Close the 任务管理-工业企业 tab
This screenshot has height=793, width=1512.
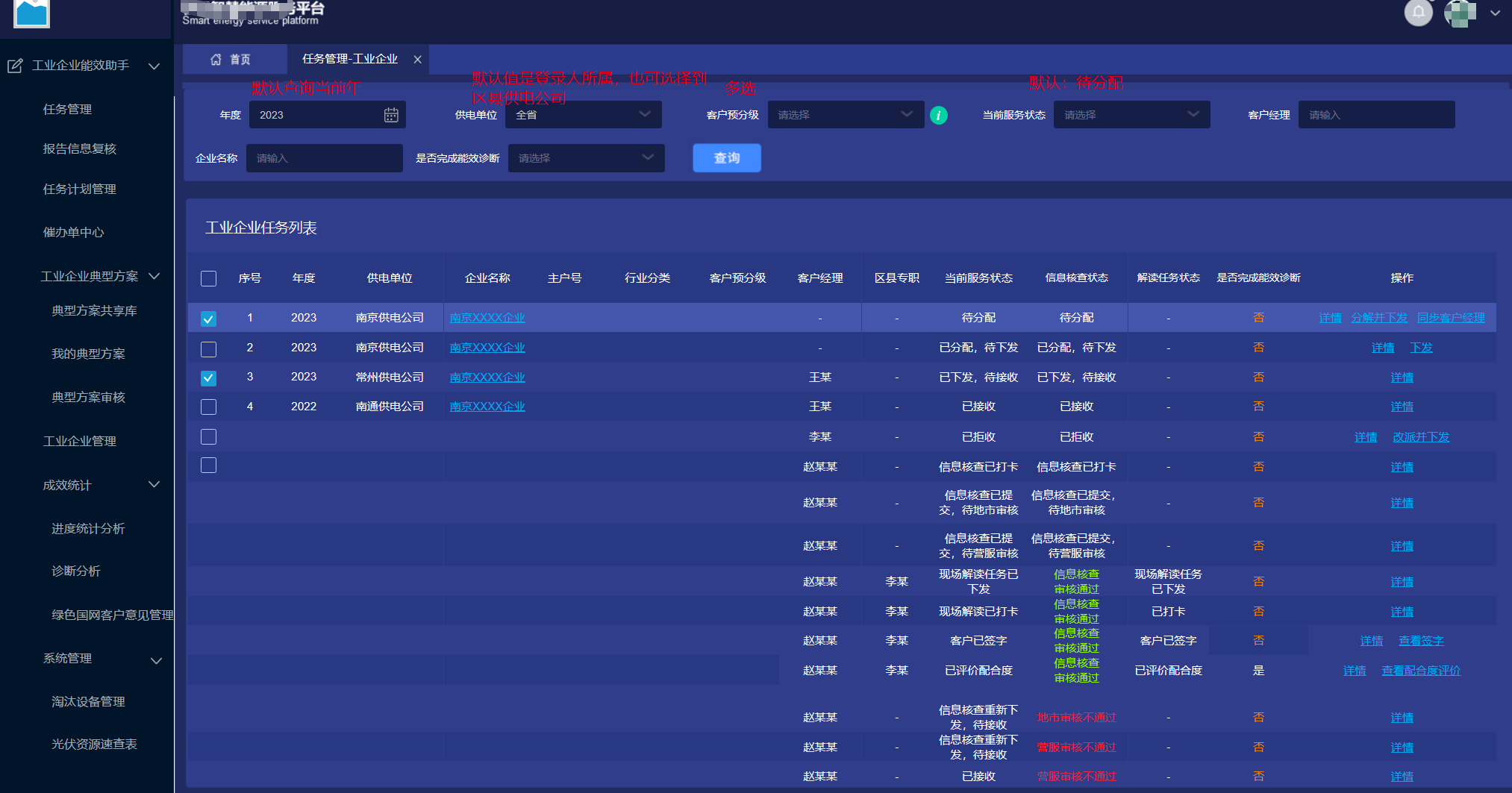click(418, 59)
